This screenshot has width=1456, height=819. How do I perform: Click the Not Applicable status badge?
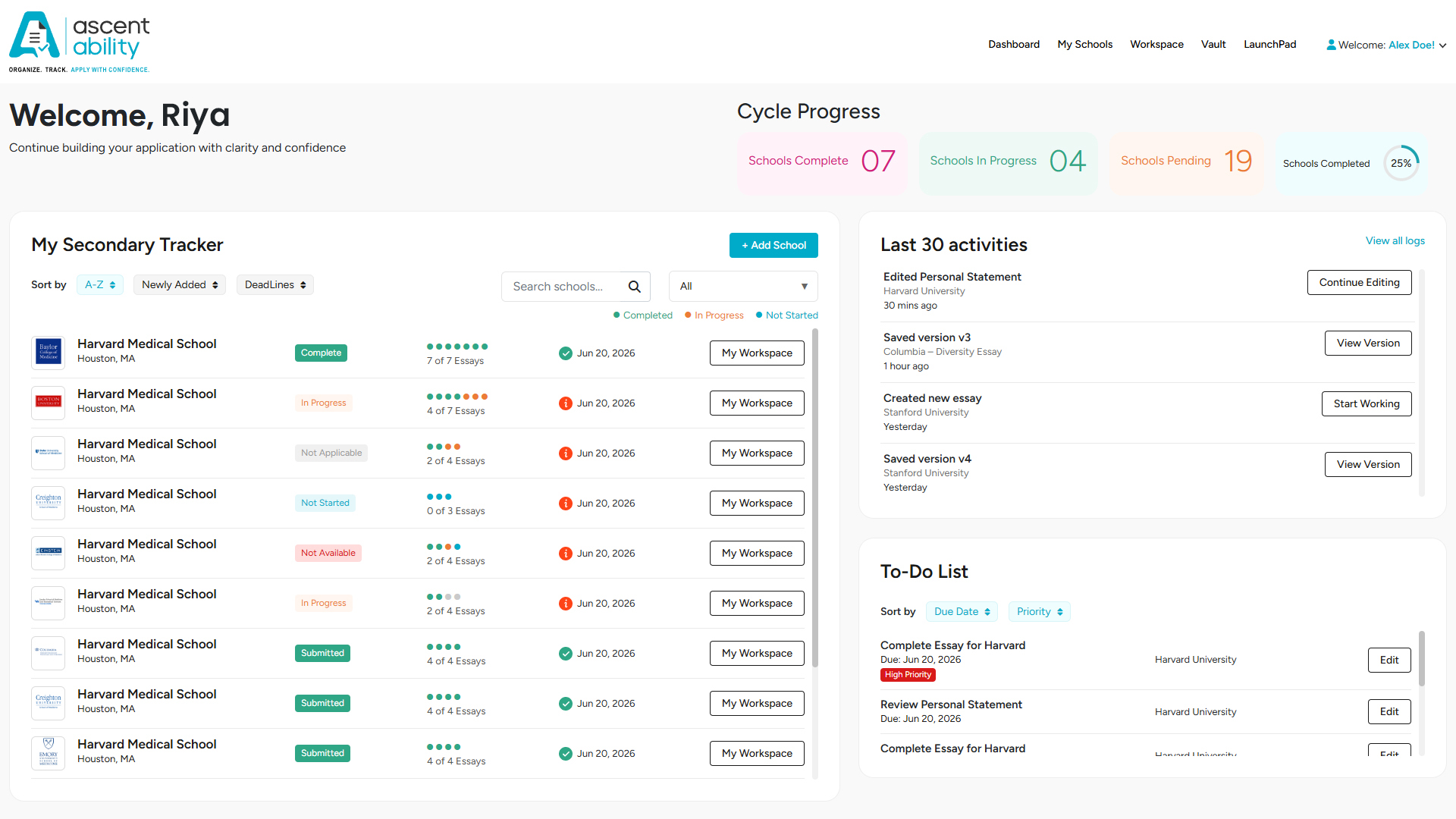point(331,453)
